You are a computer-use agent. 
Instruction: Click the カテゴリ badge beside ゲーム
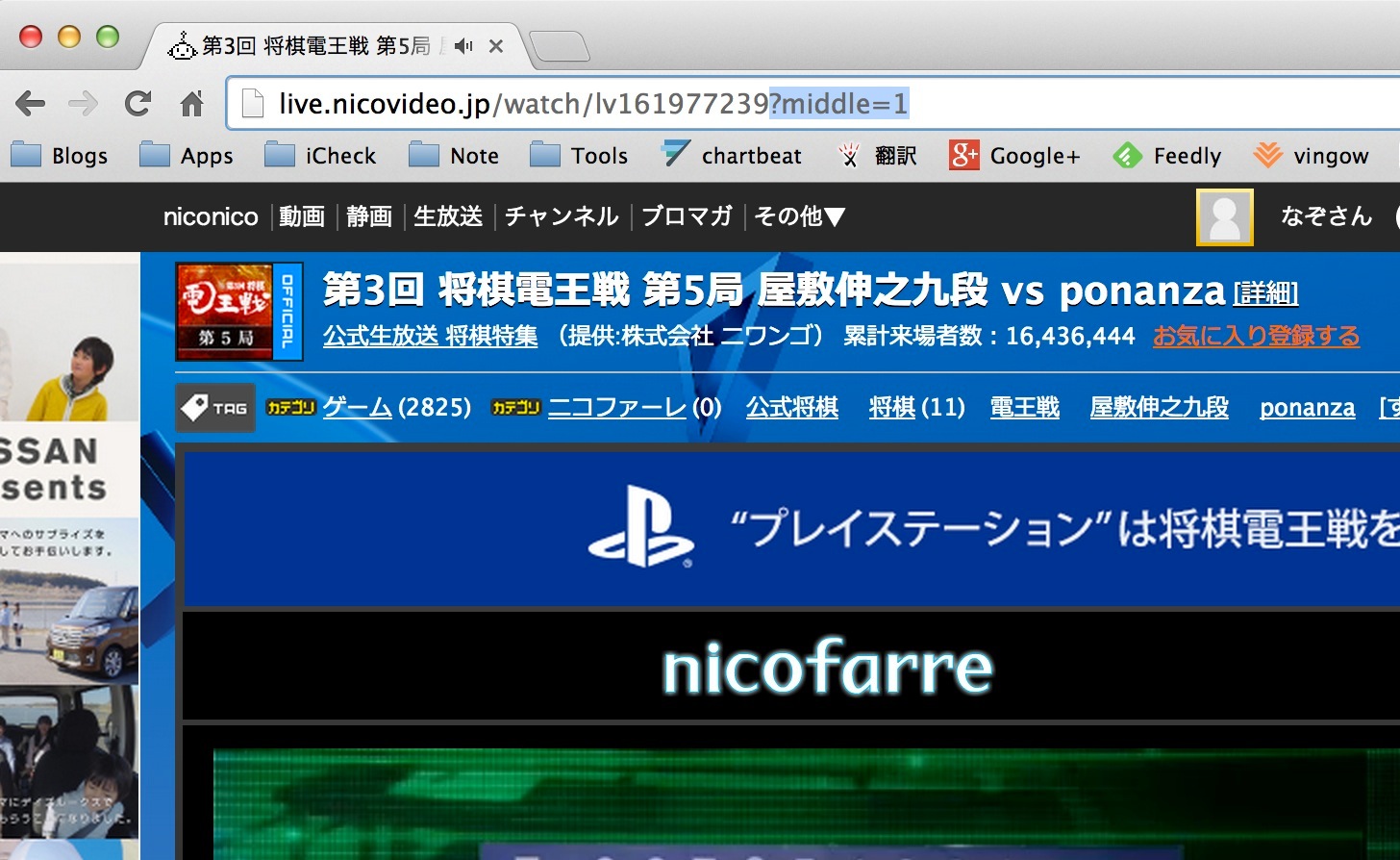pos(290,408)
